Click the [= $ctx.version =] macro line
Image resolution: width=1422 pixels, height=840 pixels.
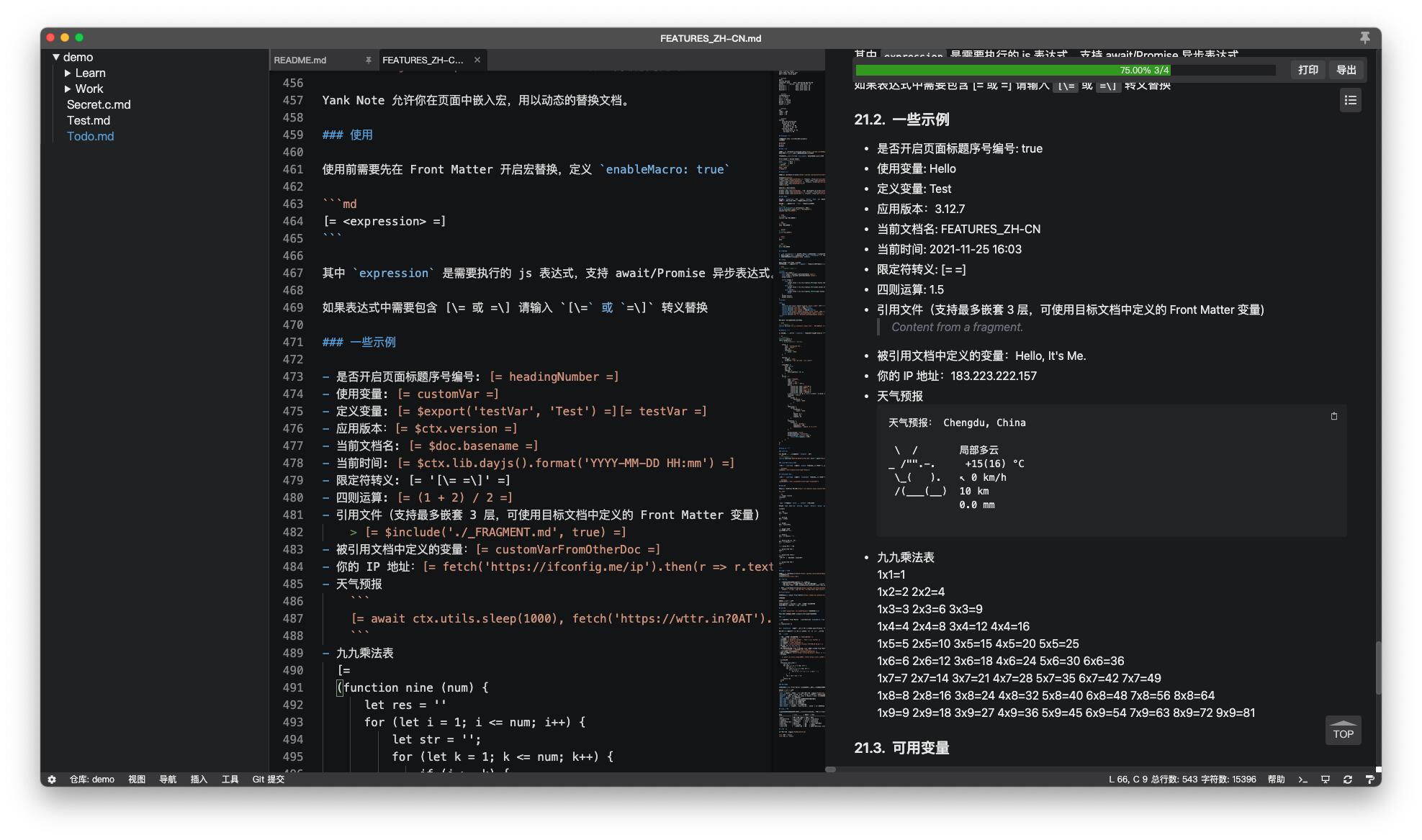[456, 428]
